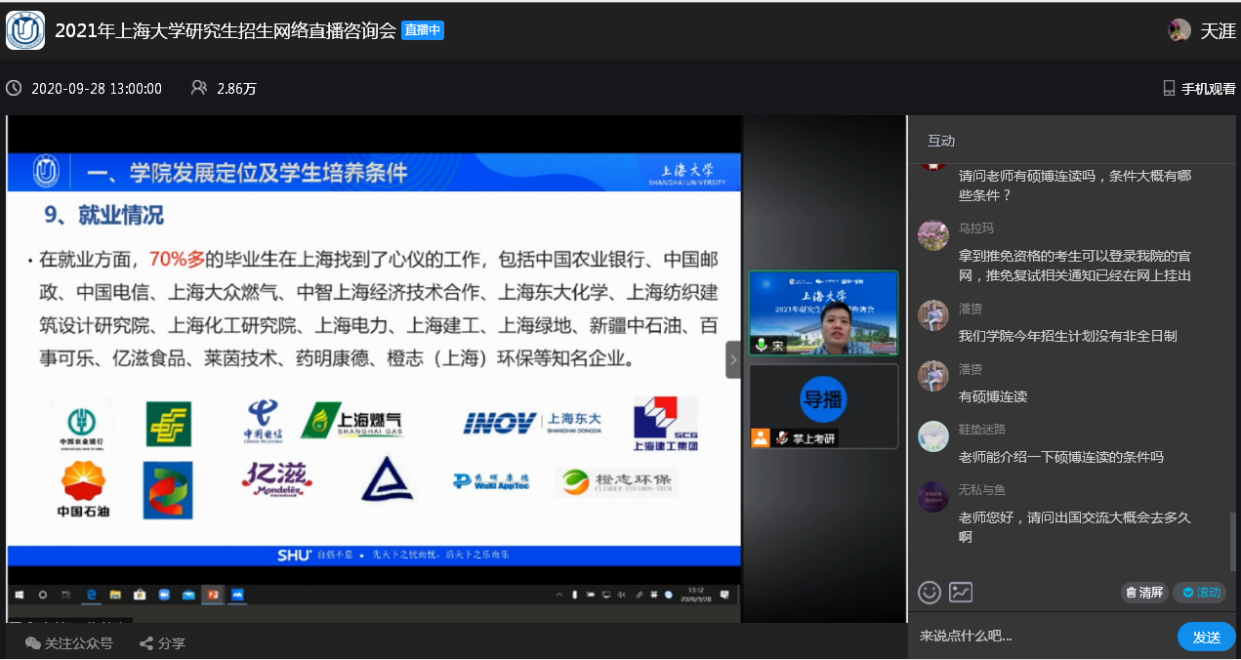Click the 橙志环保 logo on the slide
Viewport: 1241px width, 660px height.
[616, 483]
